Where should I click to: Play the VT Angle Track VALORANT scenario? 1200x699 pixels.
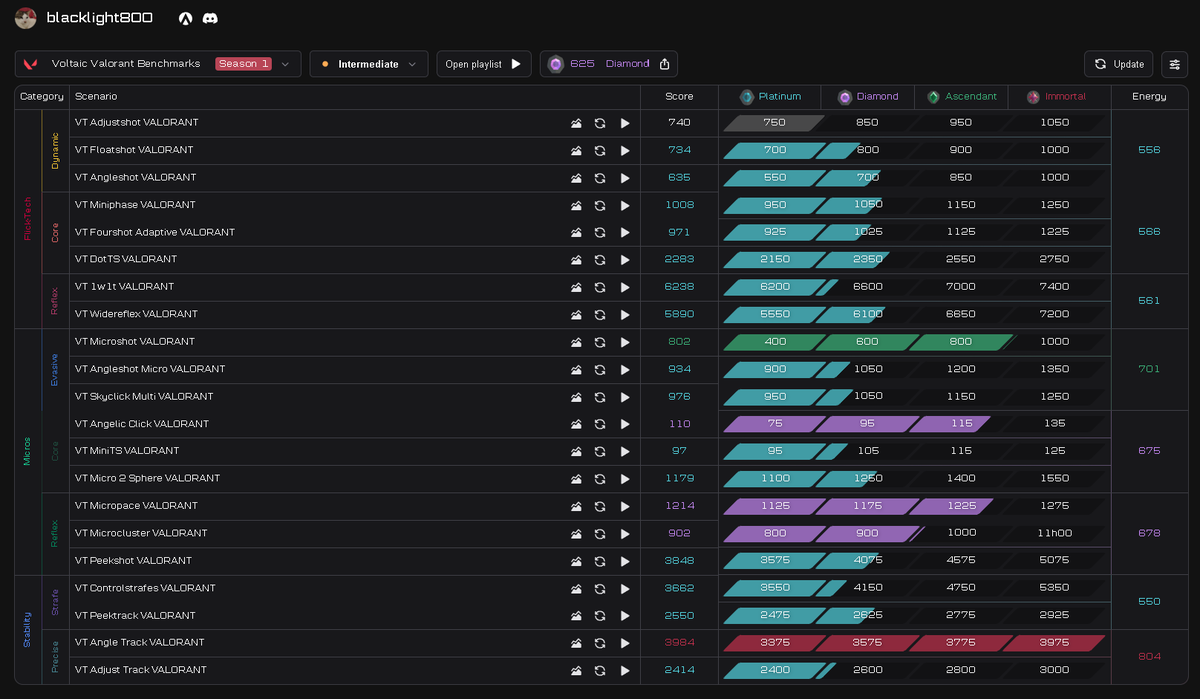(625, 643)
